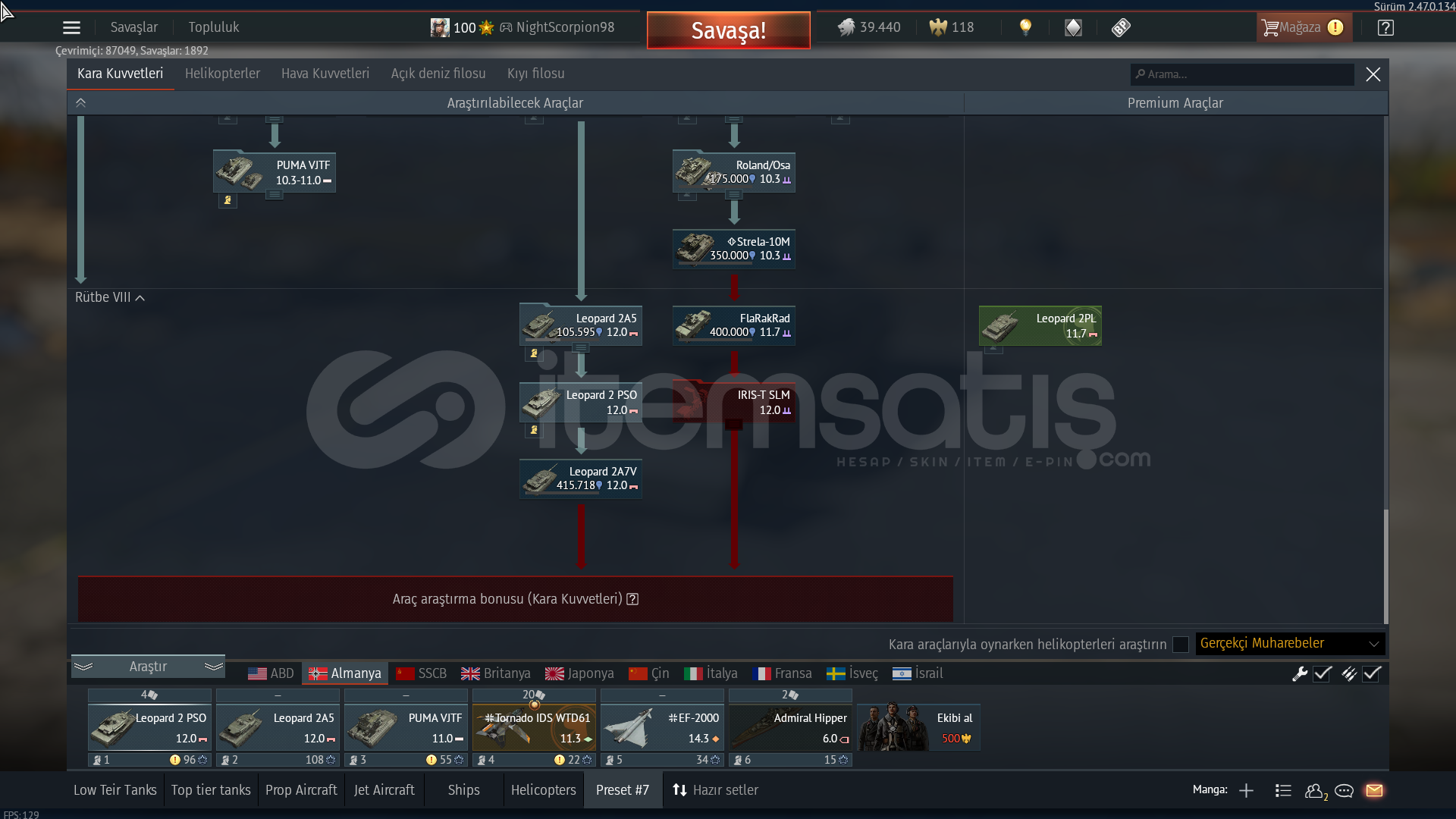This screenshot has width=1456, height=819.
Task: Select the FlaRakRad vehicle card
Action: 733,325
